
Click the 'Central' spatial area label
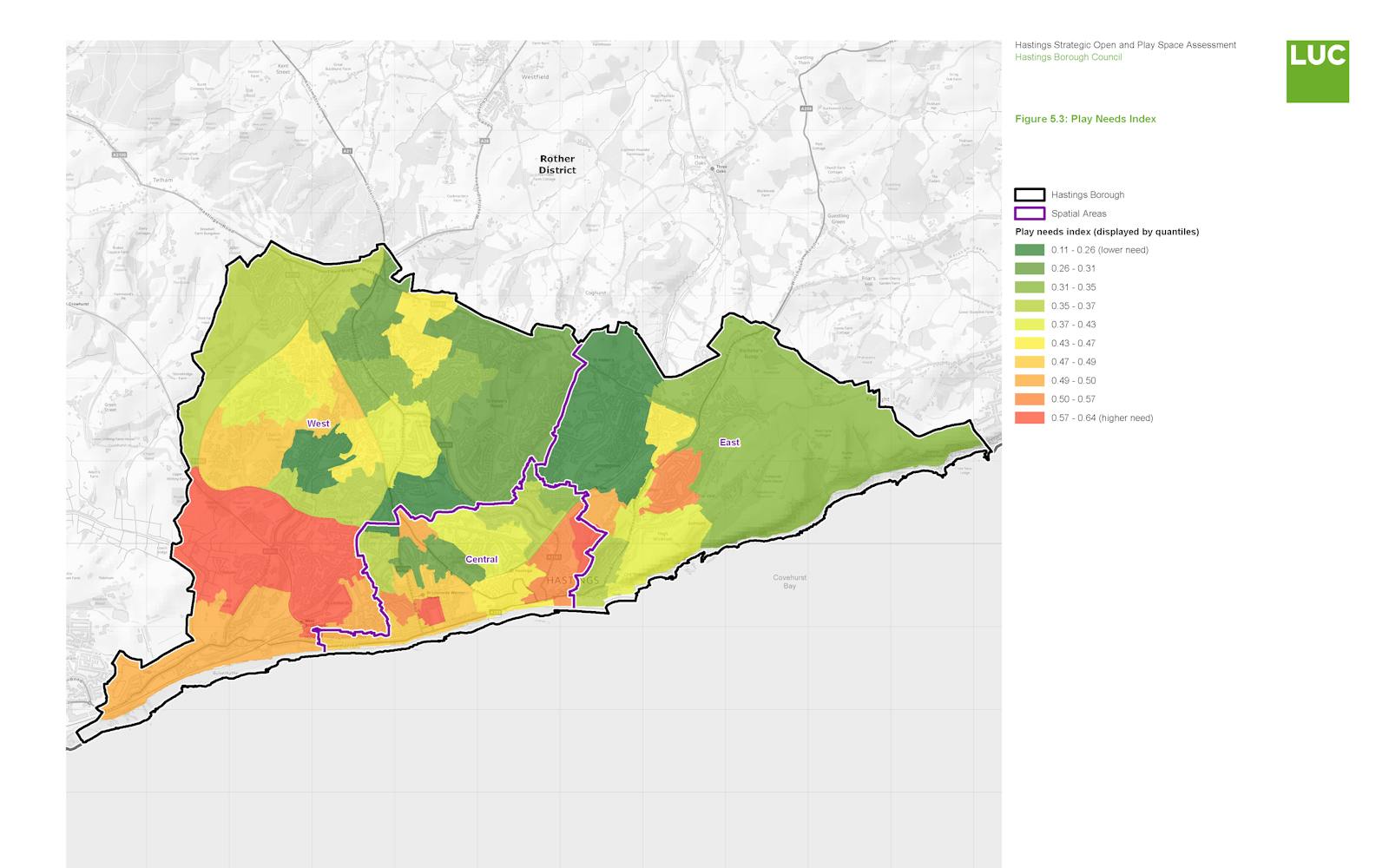(x=481, y=560)
